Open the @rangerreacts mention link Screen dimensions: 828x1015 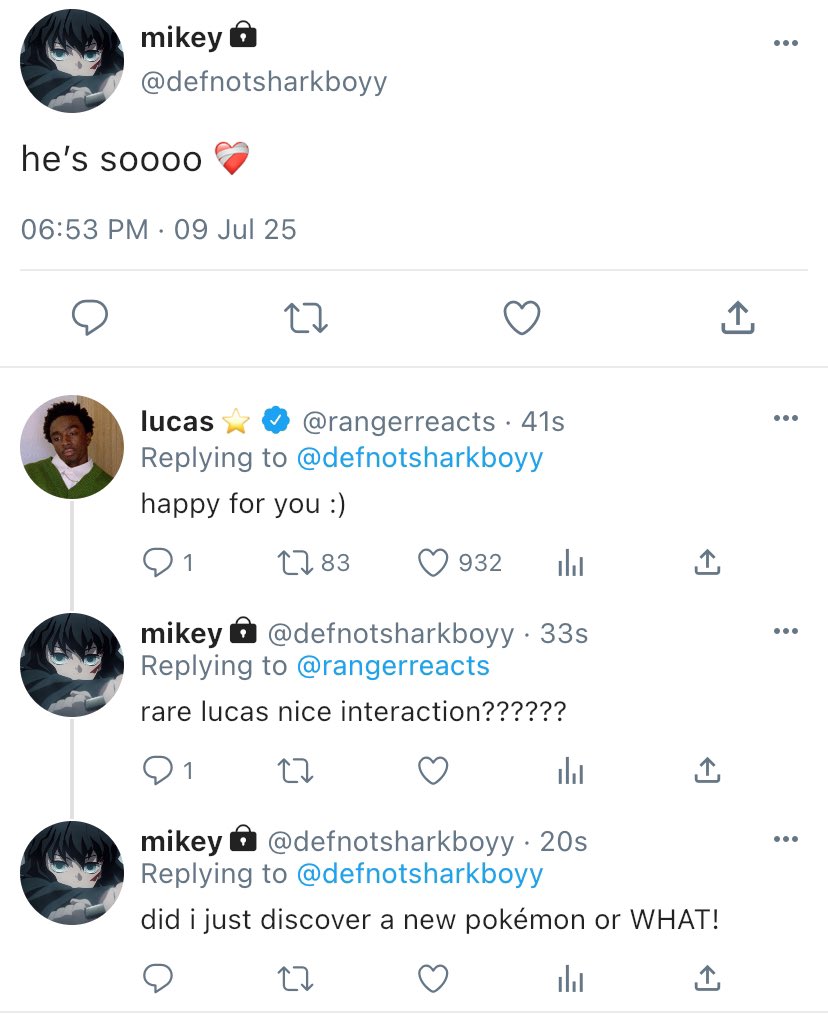coord(393,666)
